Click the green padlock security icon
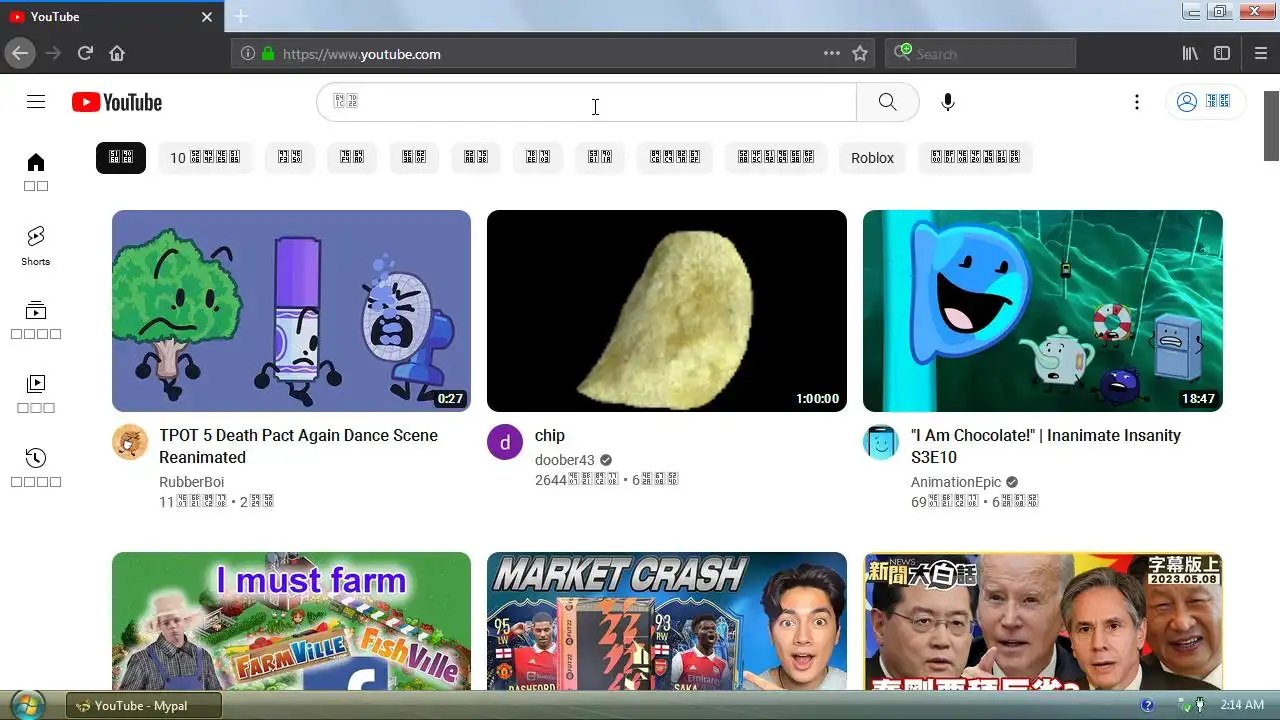 (x=268, y=54)
